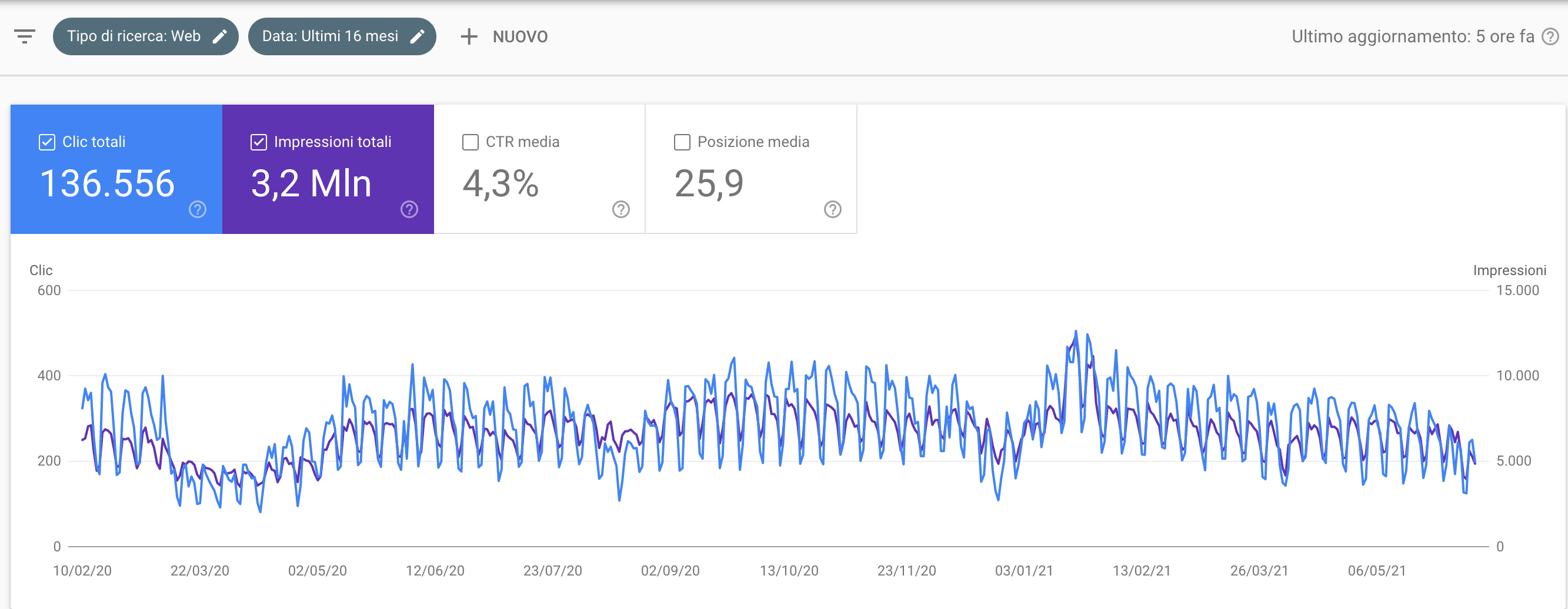
Task: Click the 02/09/20 date on the chart axis
Action: (670, 571)
